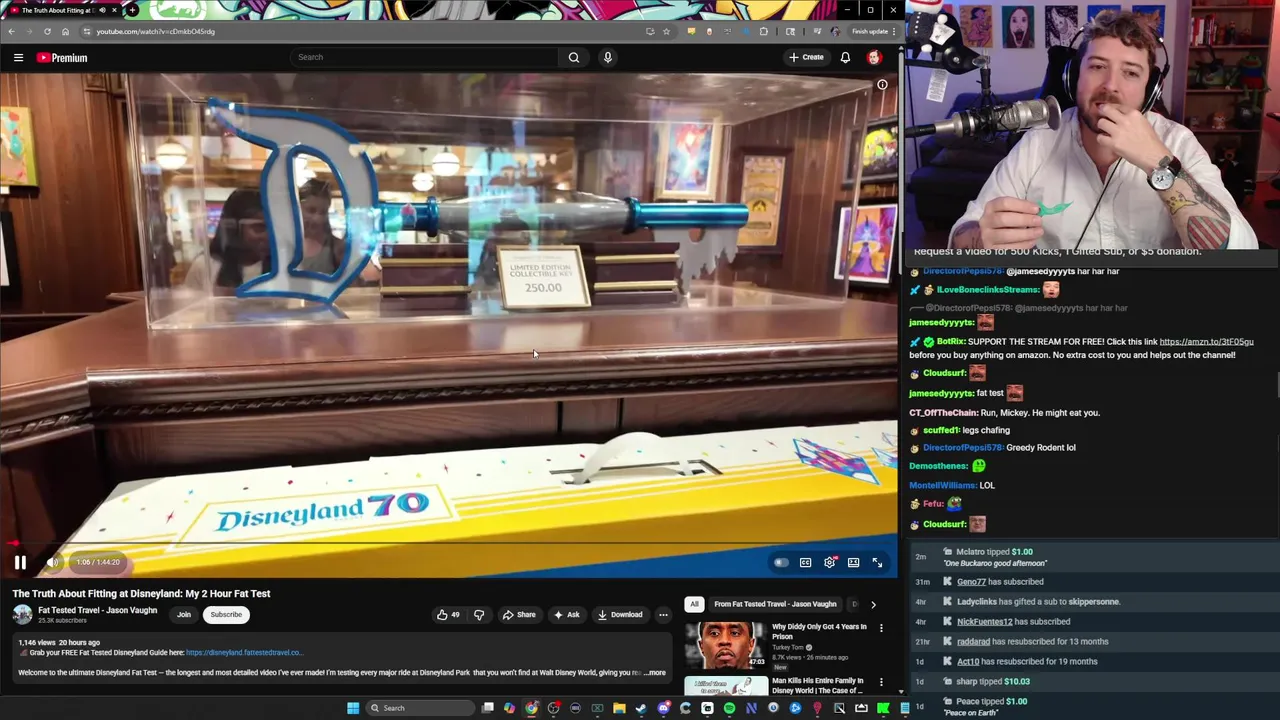Show more filter chips arrow

point(873,604)
